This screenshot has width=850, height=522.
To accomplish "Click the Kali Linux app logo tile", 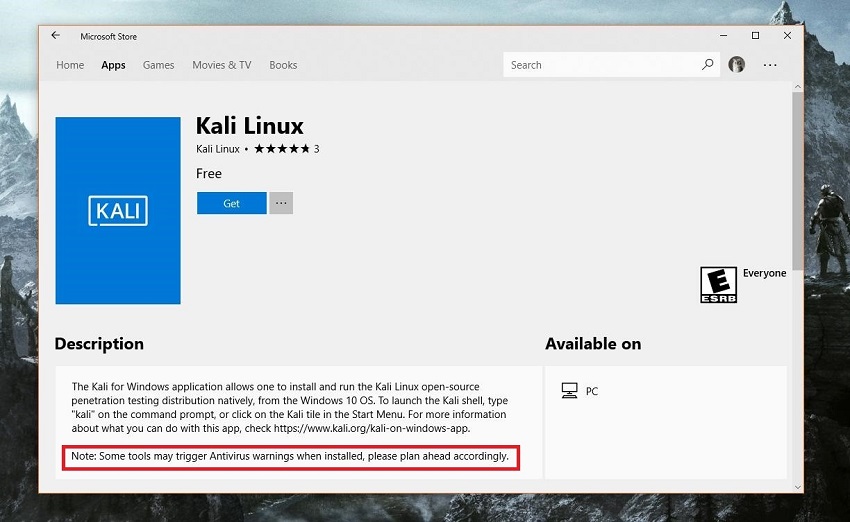I will 118,210.
